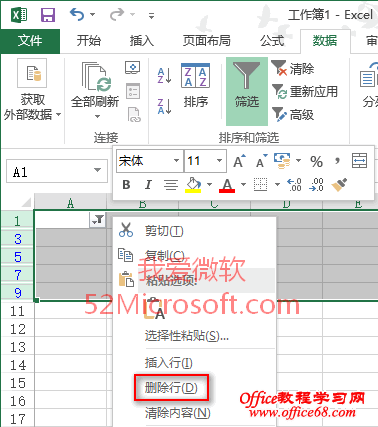
Task: Apply red font color
Action: (227, 185)
